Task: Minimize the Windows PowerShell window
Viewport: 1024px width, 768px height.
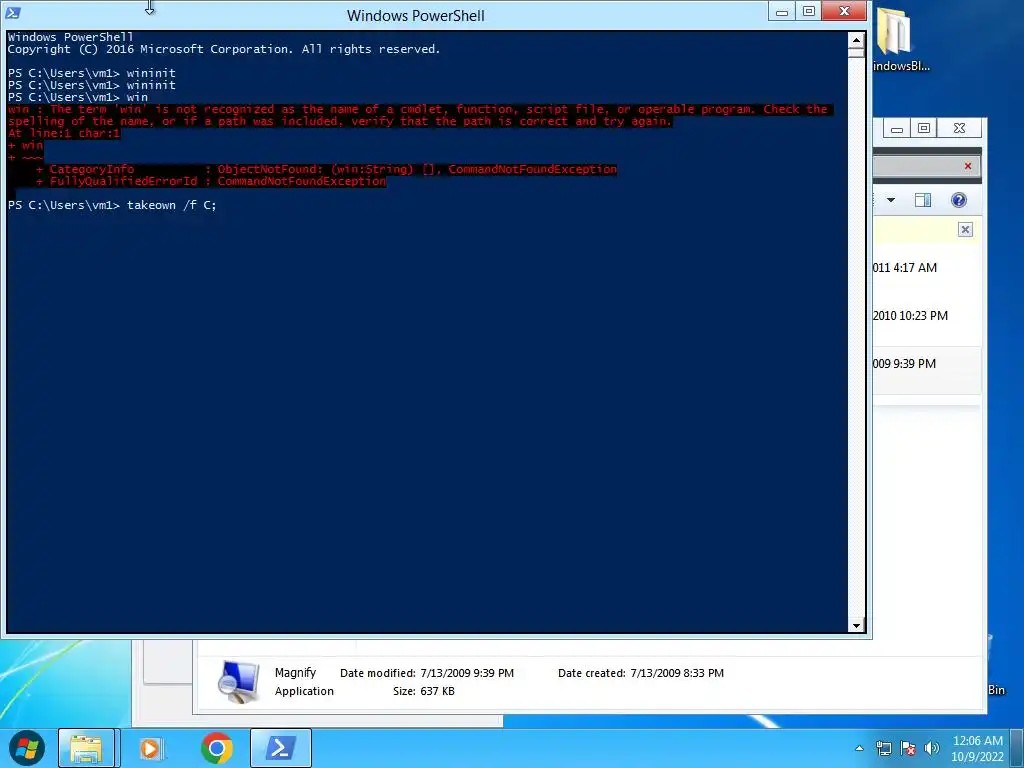Action: point(782,12)
